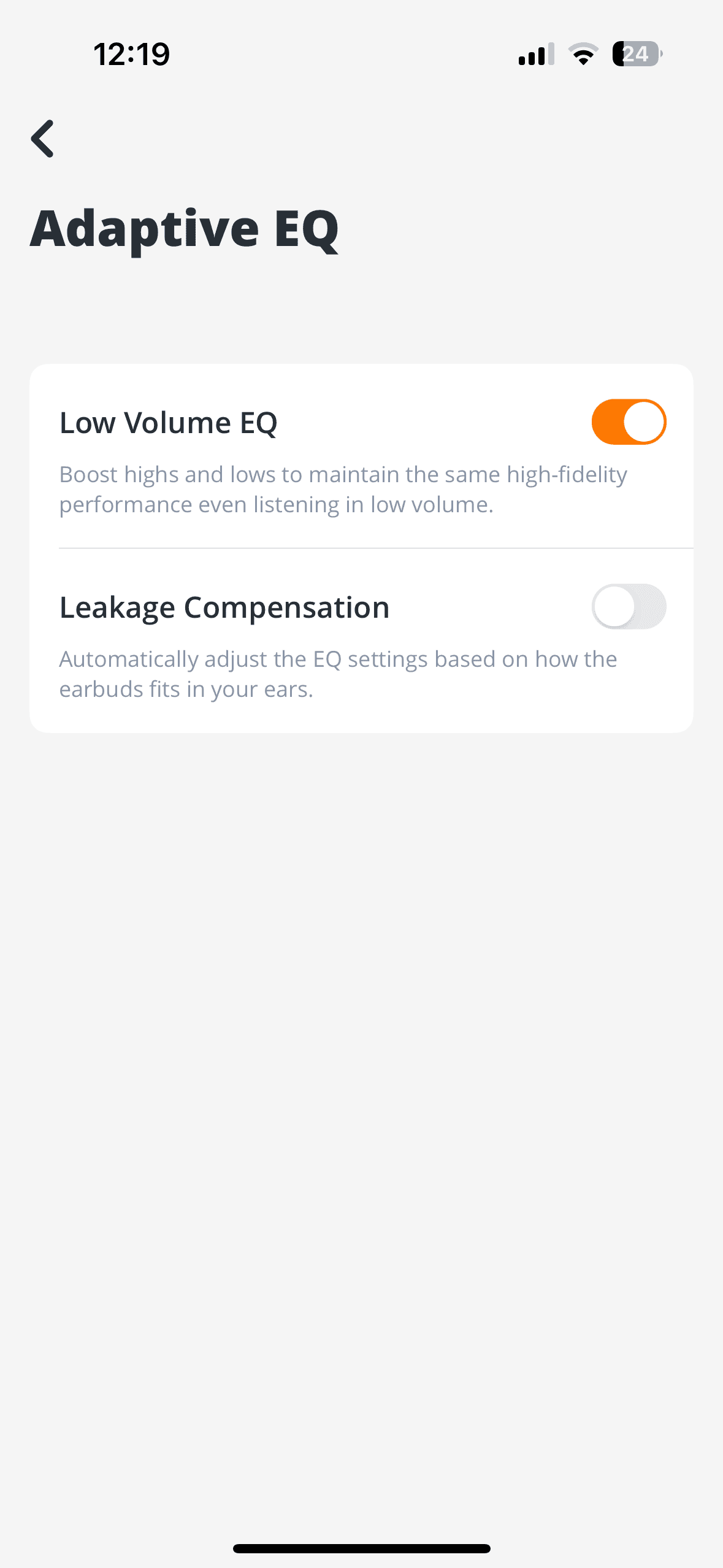Click the Adaptive EQ page title

[184, 229]
